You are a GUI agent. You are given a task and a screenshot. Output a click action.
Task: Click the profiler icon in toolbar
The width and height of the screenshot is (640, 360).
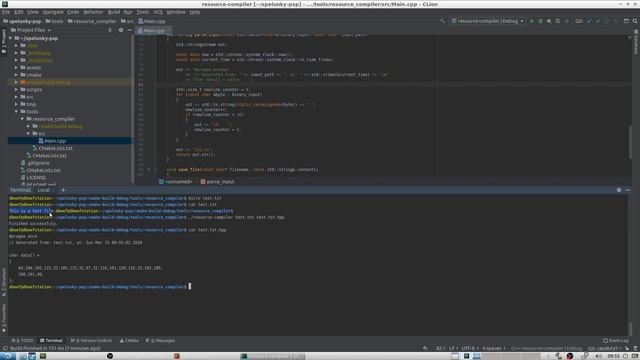(558, 21)
